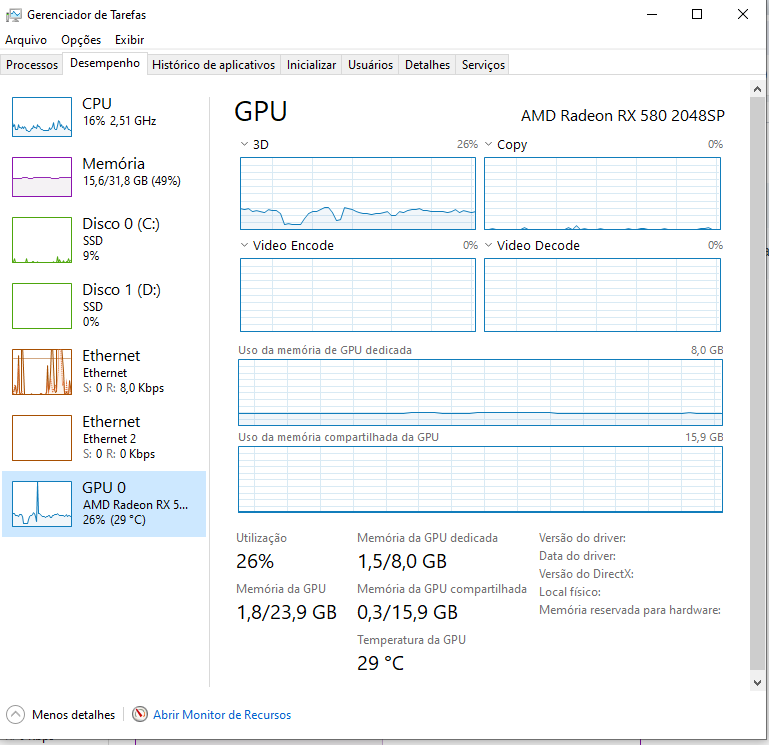769x745 pixels.
Task: Click the scrollbar down arrow
Action: pyautogui.click(x=757, y=683)
